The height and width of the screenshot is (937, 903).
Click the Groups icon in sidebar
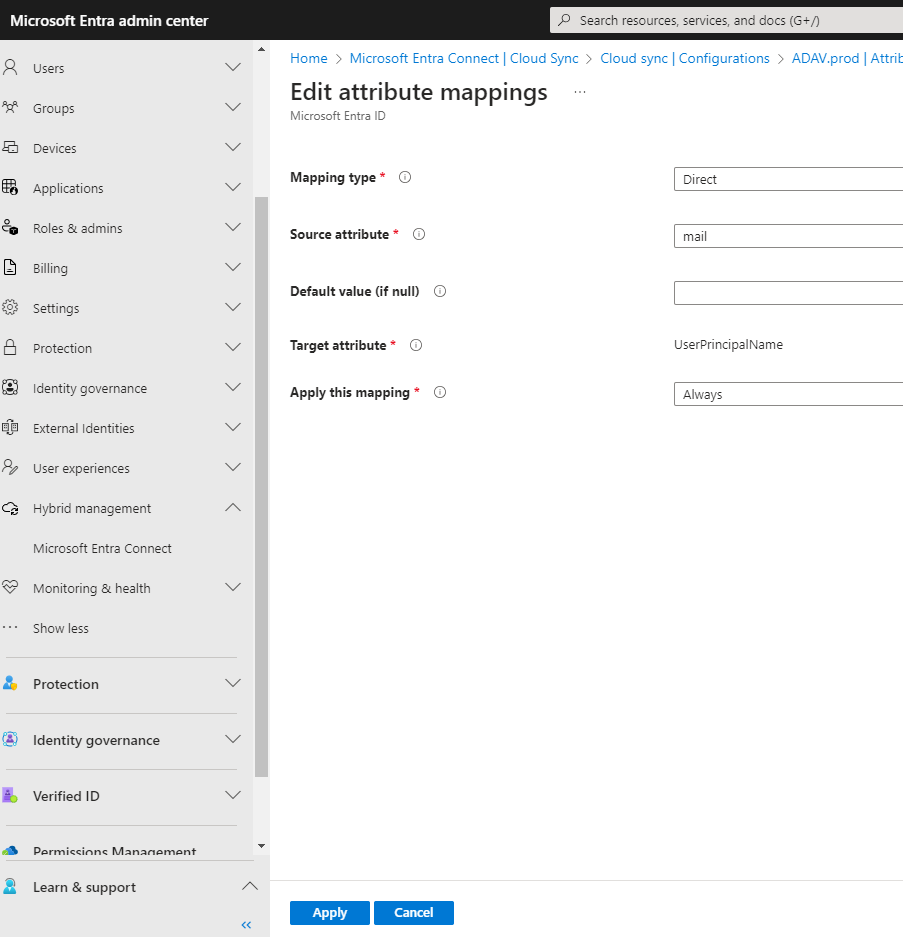[x=10, y=107]
